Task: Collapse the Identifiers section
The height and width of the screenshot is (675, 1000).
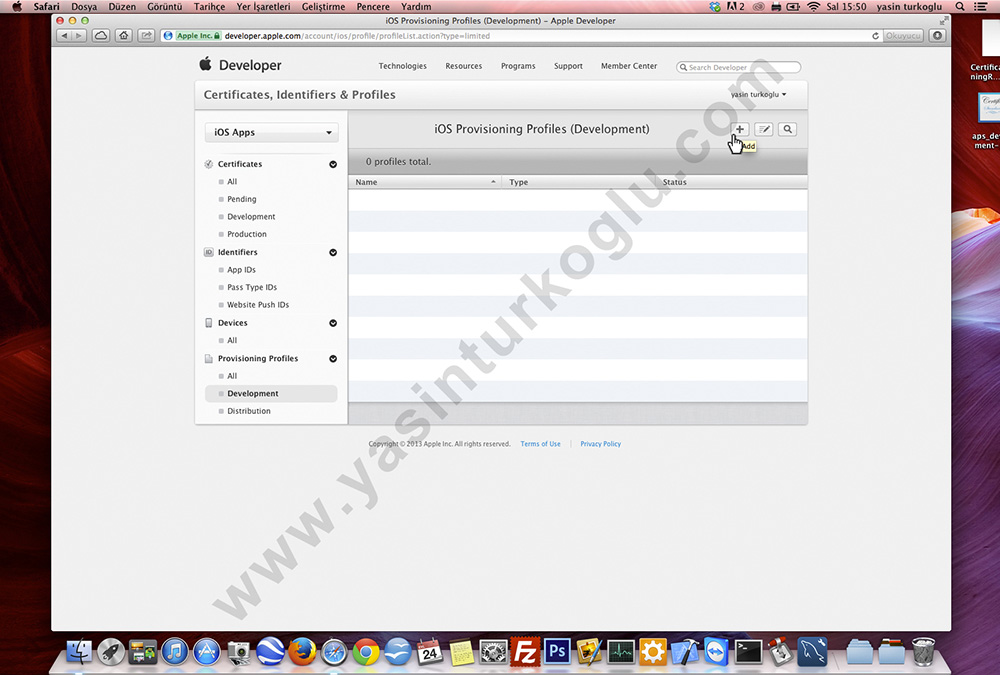Action: pos(333,252)
